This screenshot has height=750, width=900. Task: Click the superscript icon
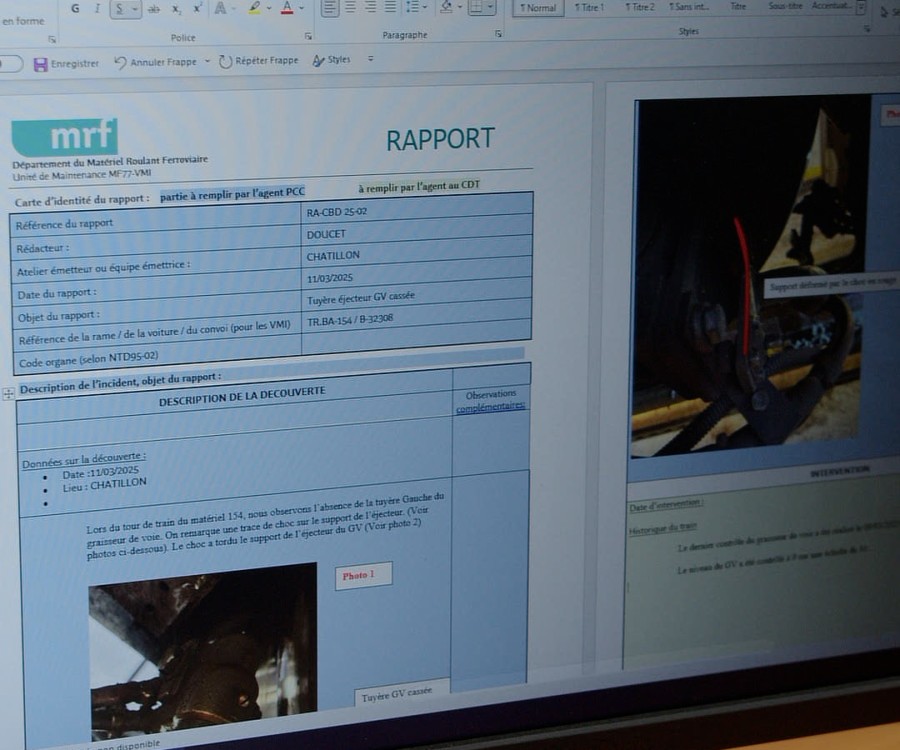(x=197, y=8)
